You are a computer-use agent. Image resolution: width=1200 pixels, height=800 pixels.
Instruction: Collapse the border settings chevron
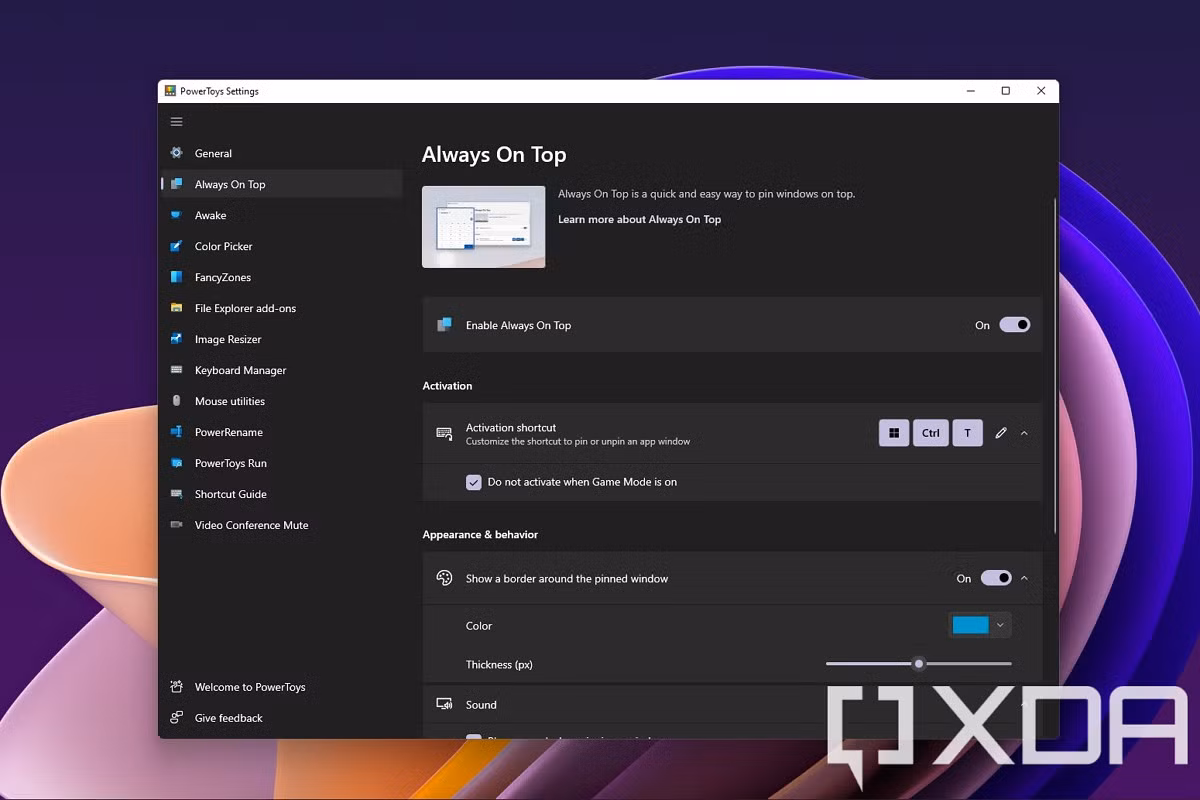(x=1024, y=578)
